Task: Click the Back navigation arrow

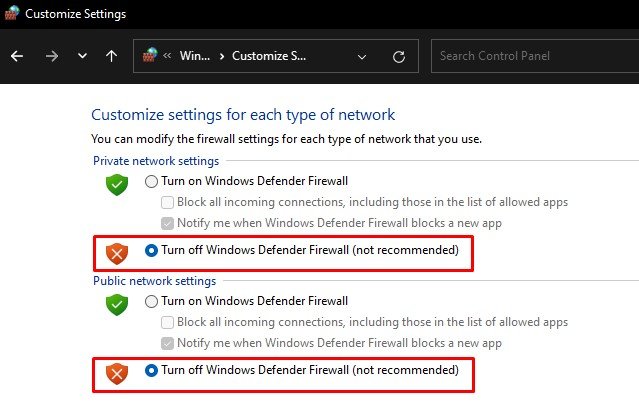Action: coord(16,56)
